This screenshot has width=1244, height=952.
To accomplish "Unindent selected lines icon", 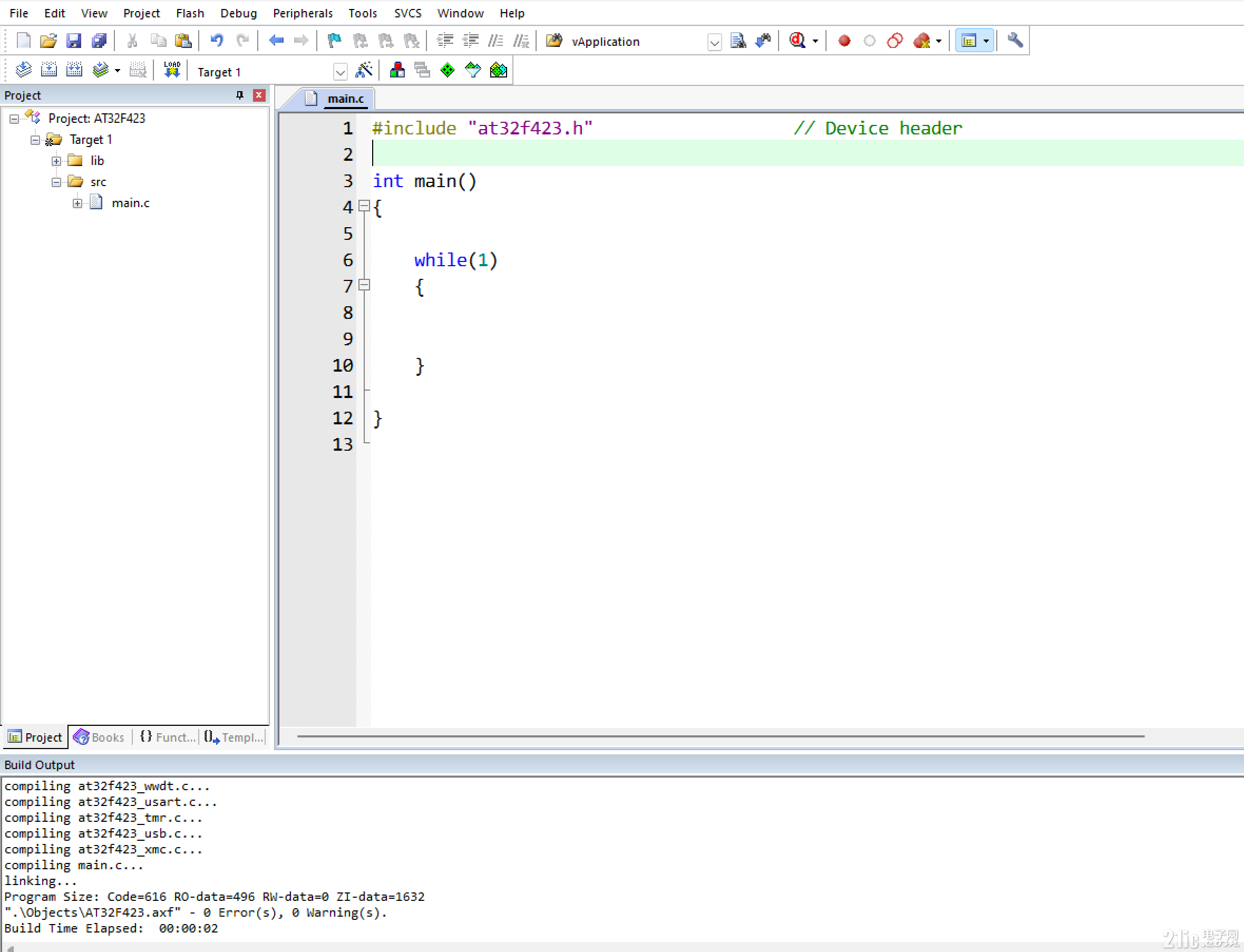I will (471, 41).
